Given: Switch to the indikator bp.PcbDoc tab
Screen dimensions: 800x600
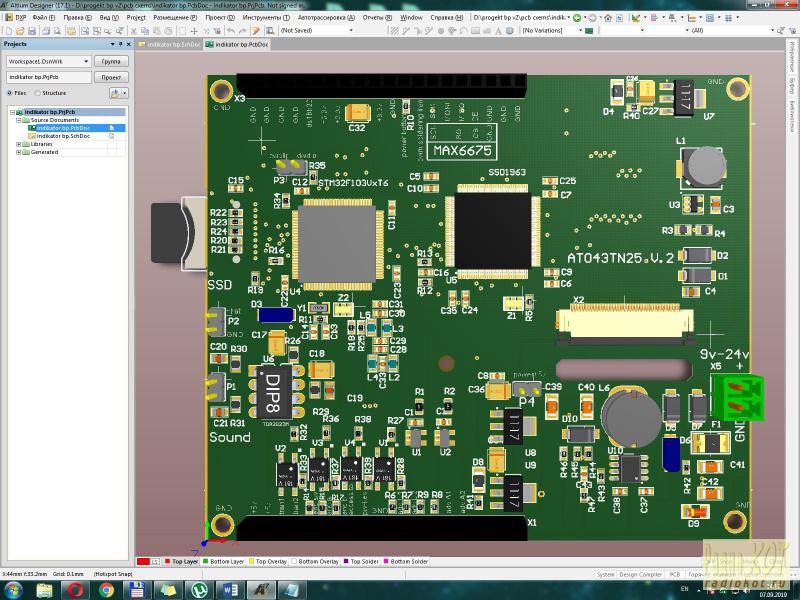Looking at the screenshot, I should tap(237, 44).
